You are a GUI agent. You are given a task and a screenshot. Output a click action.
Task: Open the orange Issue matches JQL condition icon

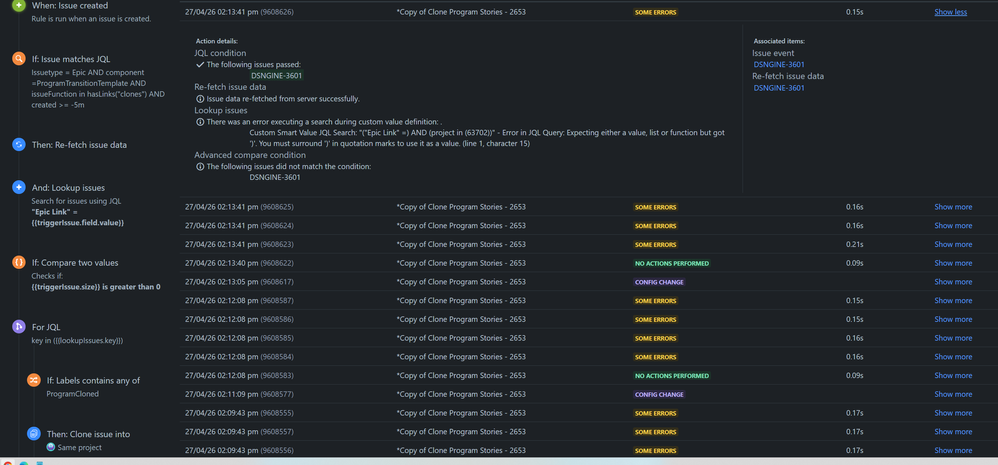tap(18, 59)
